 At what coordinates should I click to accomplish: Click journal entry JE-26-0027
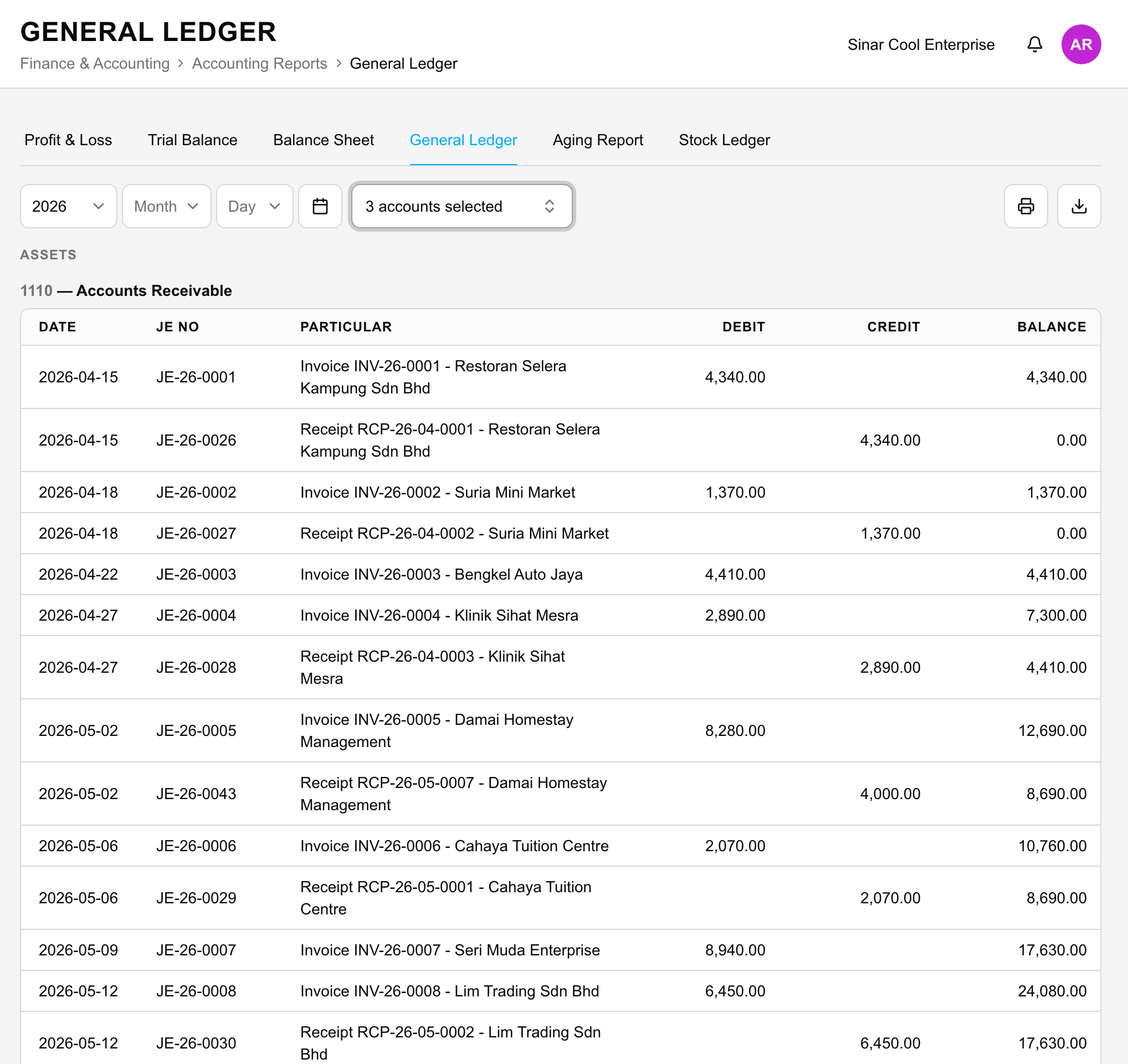pos(196,534)
